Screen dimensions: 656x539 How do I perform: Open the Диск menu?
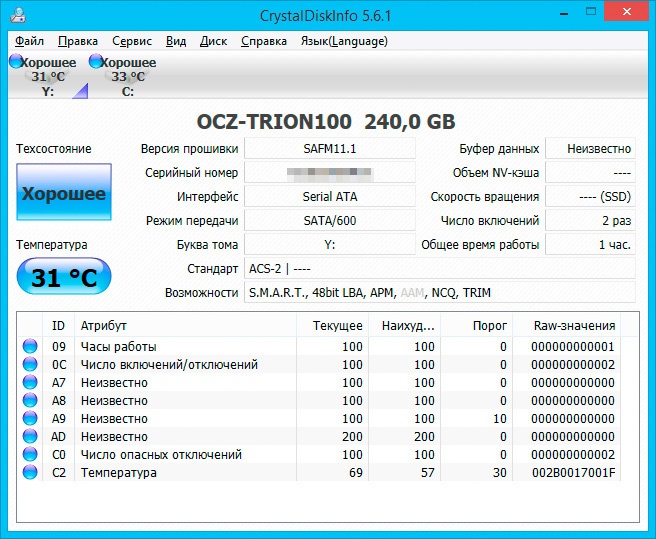213,41
